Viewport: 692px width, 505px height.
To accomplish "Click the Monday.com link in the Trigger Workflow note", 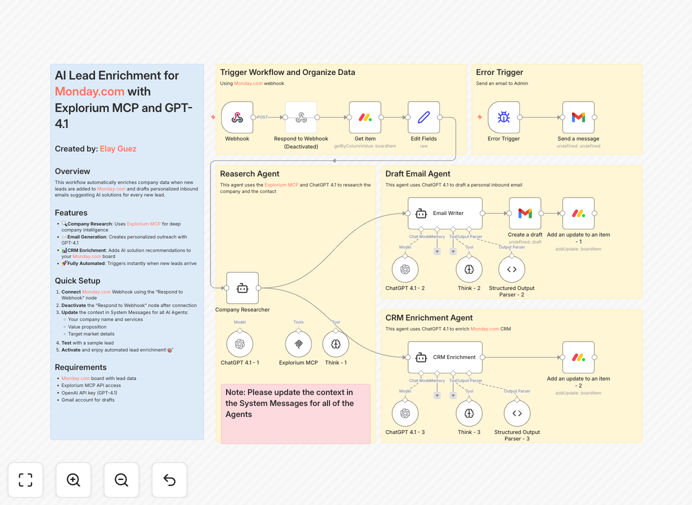I will pos(248,83).
